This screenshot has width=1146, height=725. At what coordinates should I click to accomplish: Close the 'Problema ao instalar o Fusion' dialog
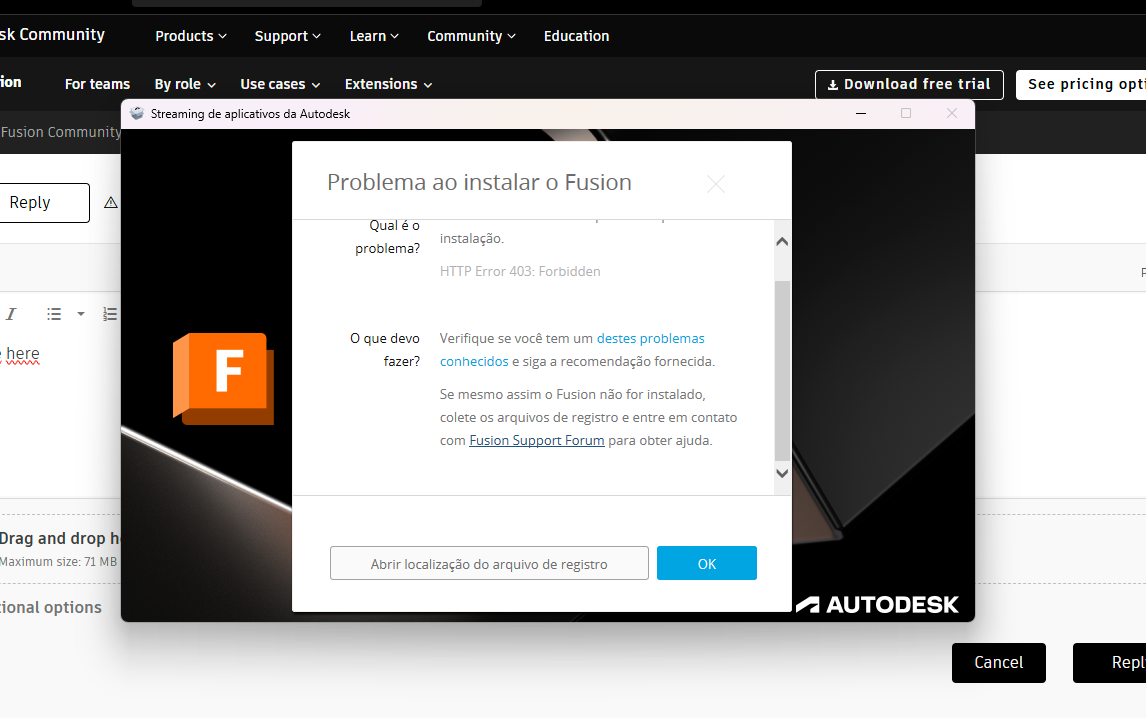point(716,184)
